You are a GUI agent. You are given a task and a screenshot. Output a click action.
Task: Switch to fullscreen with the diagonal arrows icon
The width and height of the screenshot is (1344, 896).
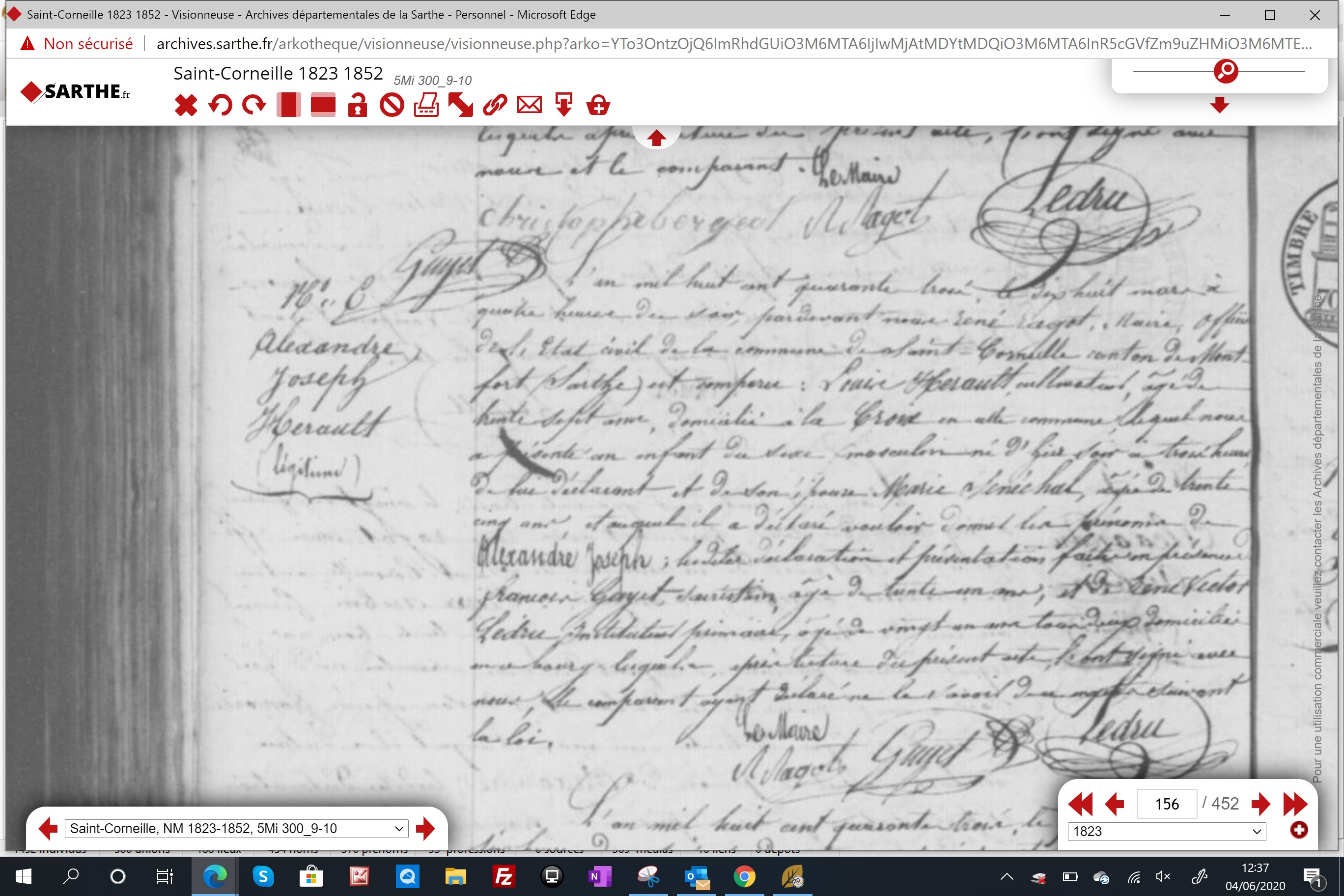click(x=461, y=105)
